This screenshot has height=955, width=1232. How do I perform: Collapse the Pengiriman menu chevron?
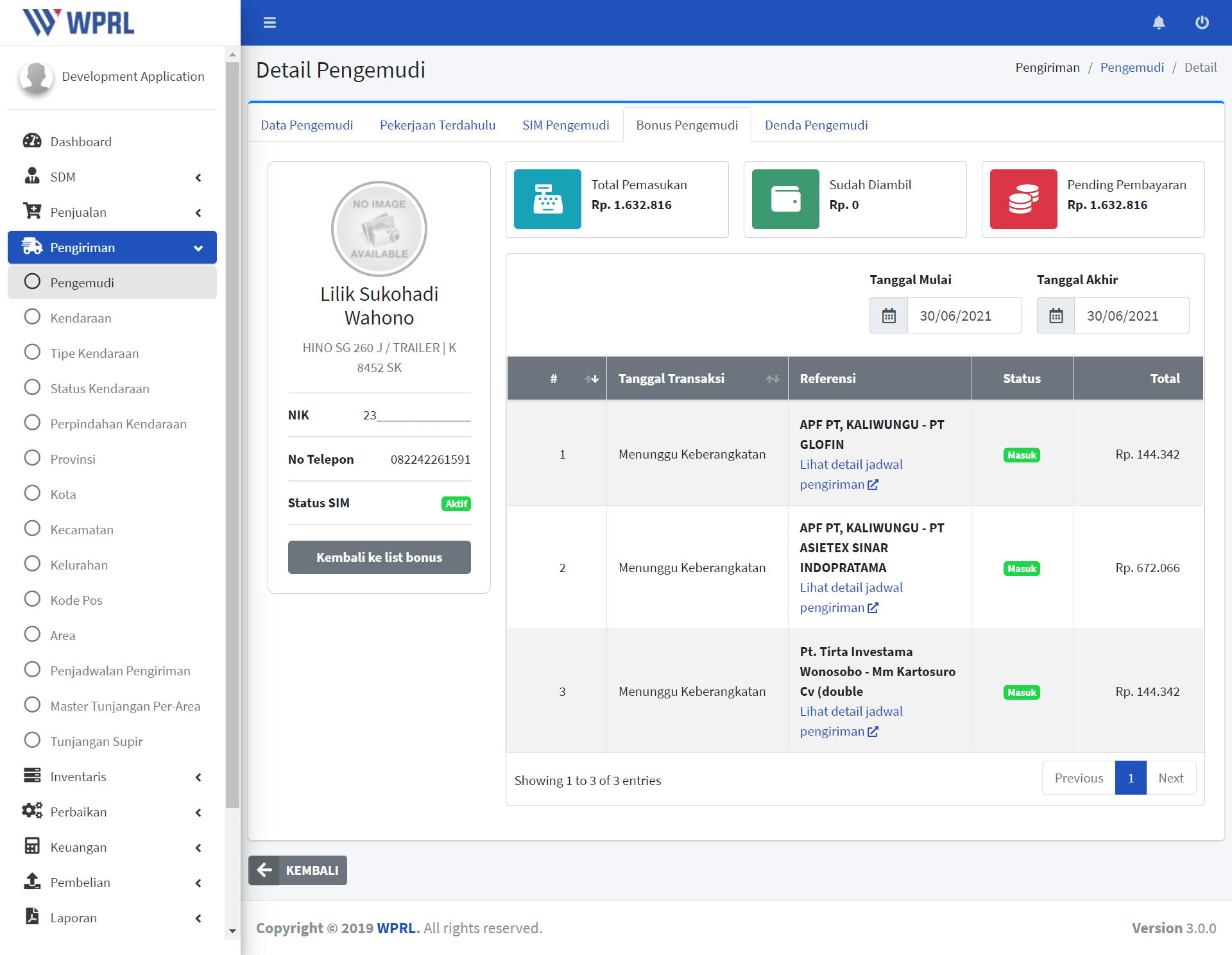coord(198,248)
